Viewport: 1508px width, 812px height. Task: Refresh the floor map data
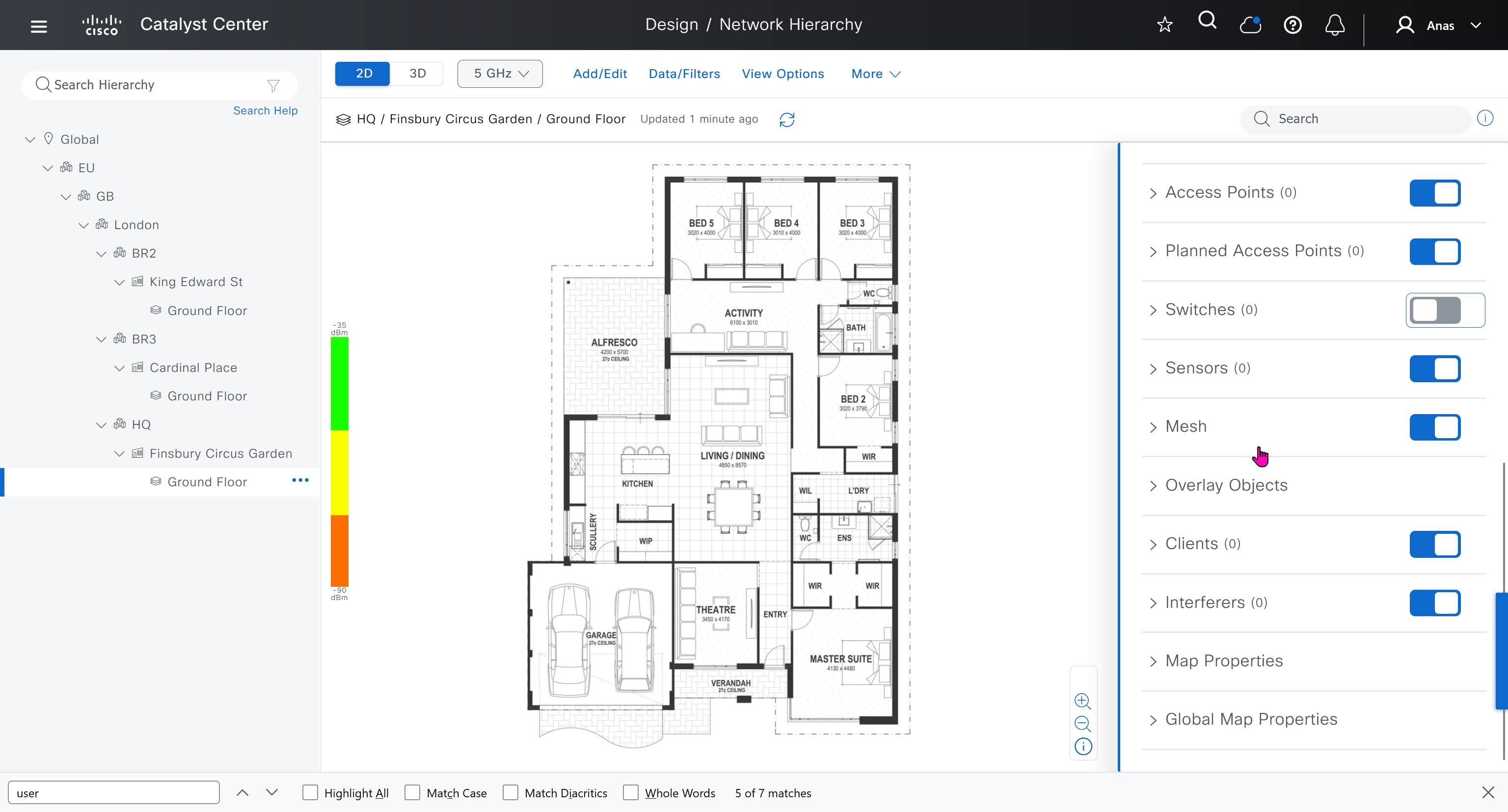pos(787,120)
